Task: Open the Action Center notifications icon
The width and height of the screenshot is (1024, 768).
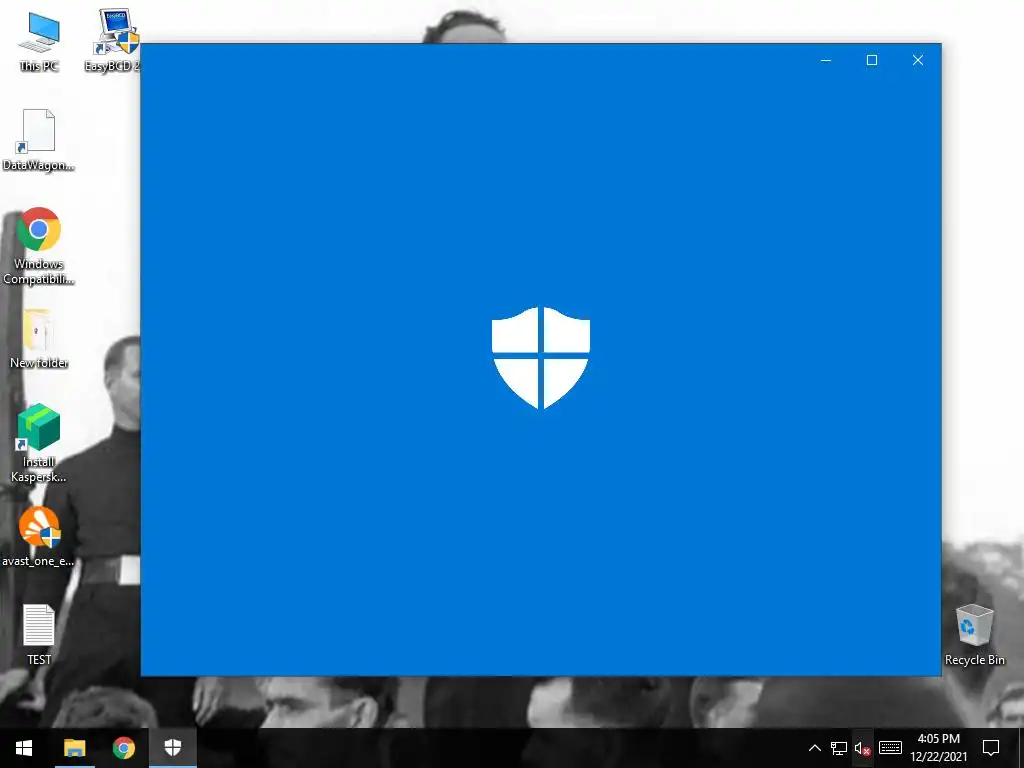Action: [x=991, y=748]
